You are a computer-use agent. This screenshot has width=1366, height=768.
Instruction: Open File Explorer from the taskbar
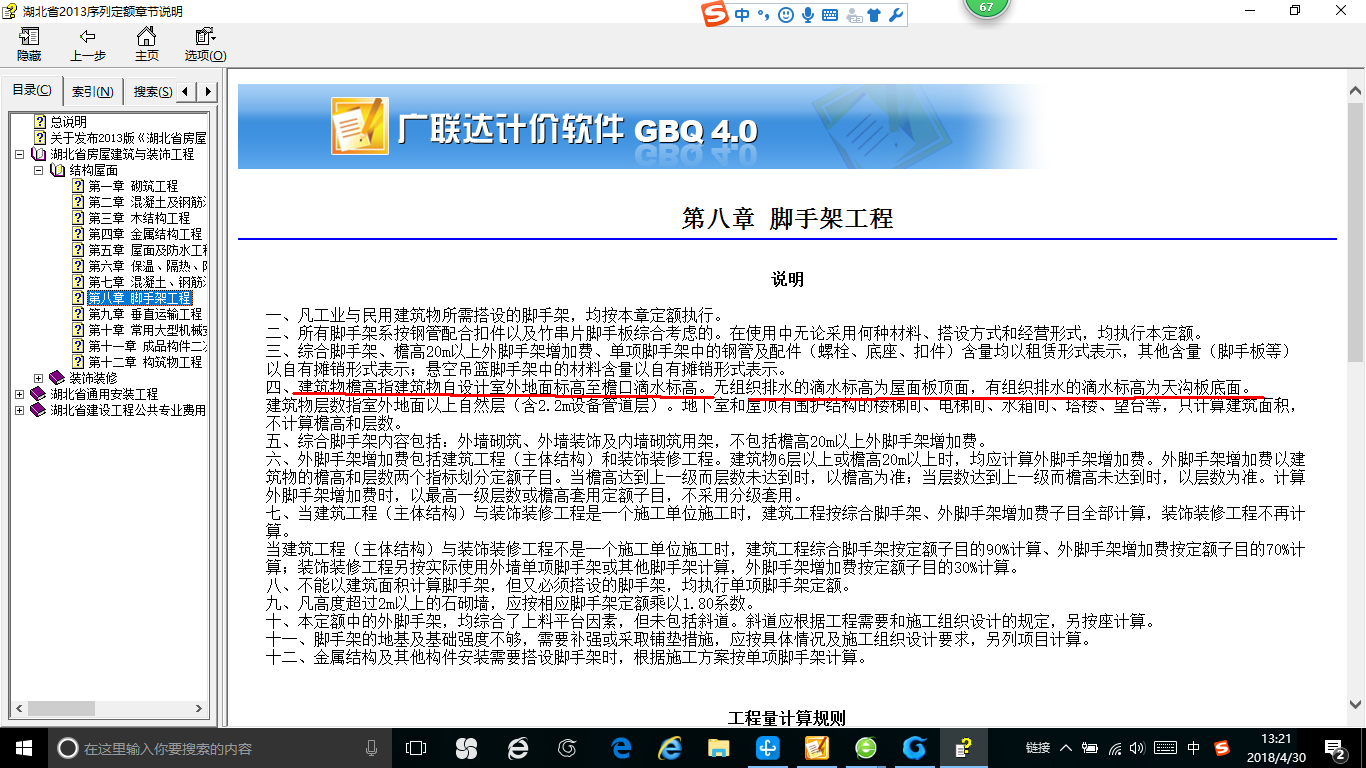[718, 747]
